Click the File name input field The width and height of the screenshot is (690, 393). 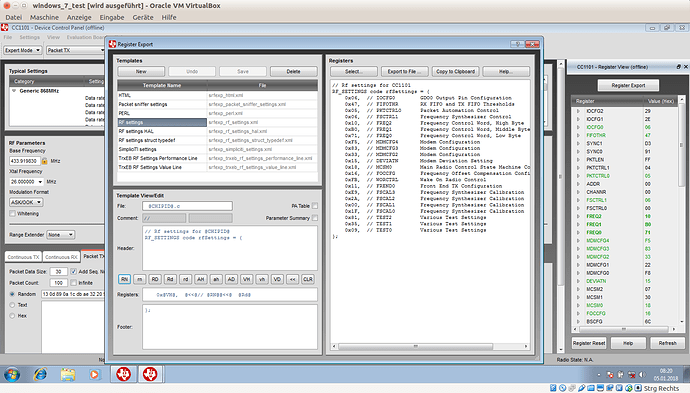pyautogui.click(x=187, y=206)
